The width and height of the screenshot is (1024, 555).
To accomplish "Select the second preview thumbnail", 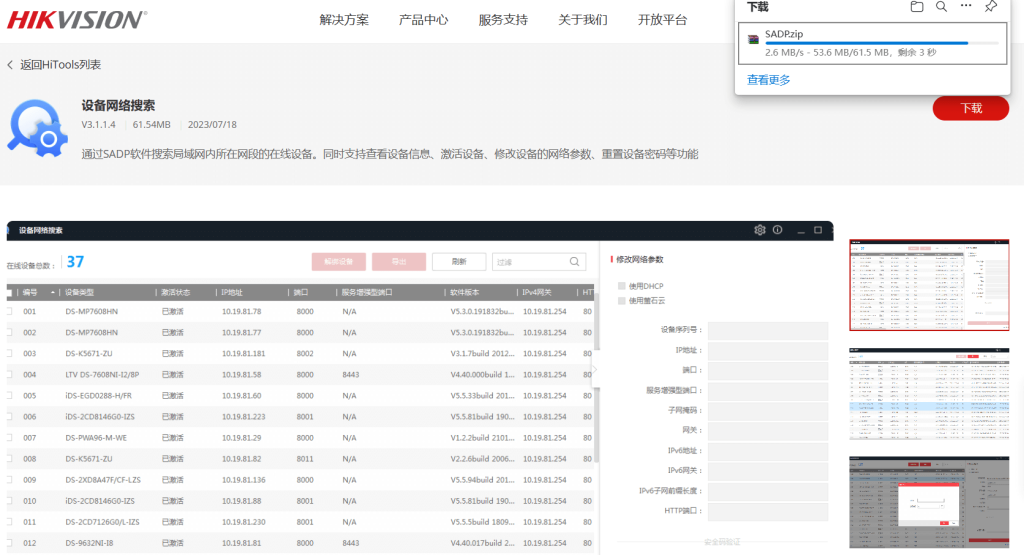I will 929,394.
